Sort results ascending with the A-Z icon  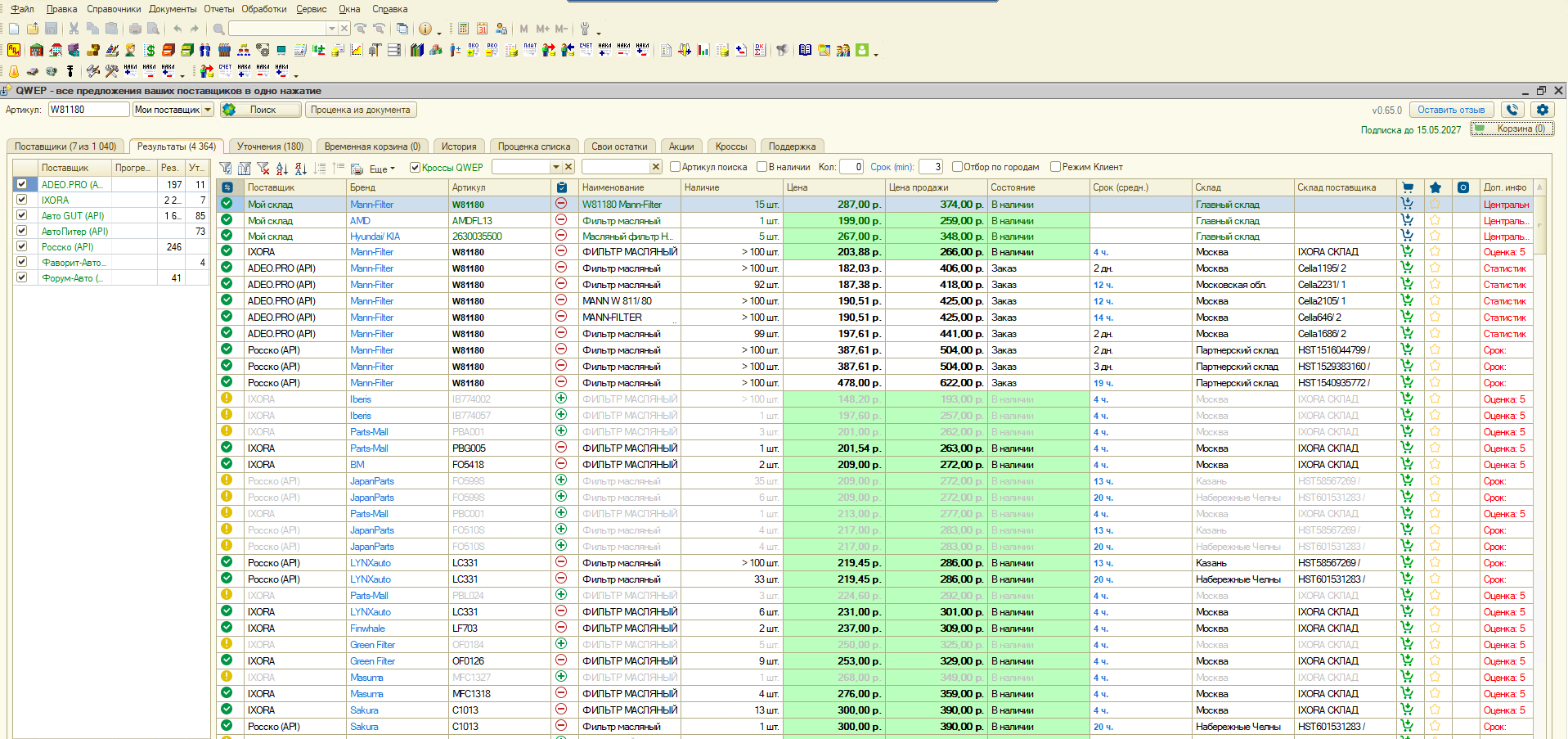tap(282, 168)
